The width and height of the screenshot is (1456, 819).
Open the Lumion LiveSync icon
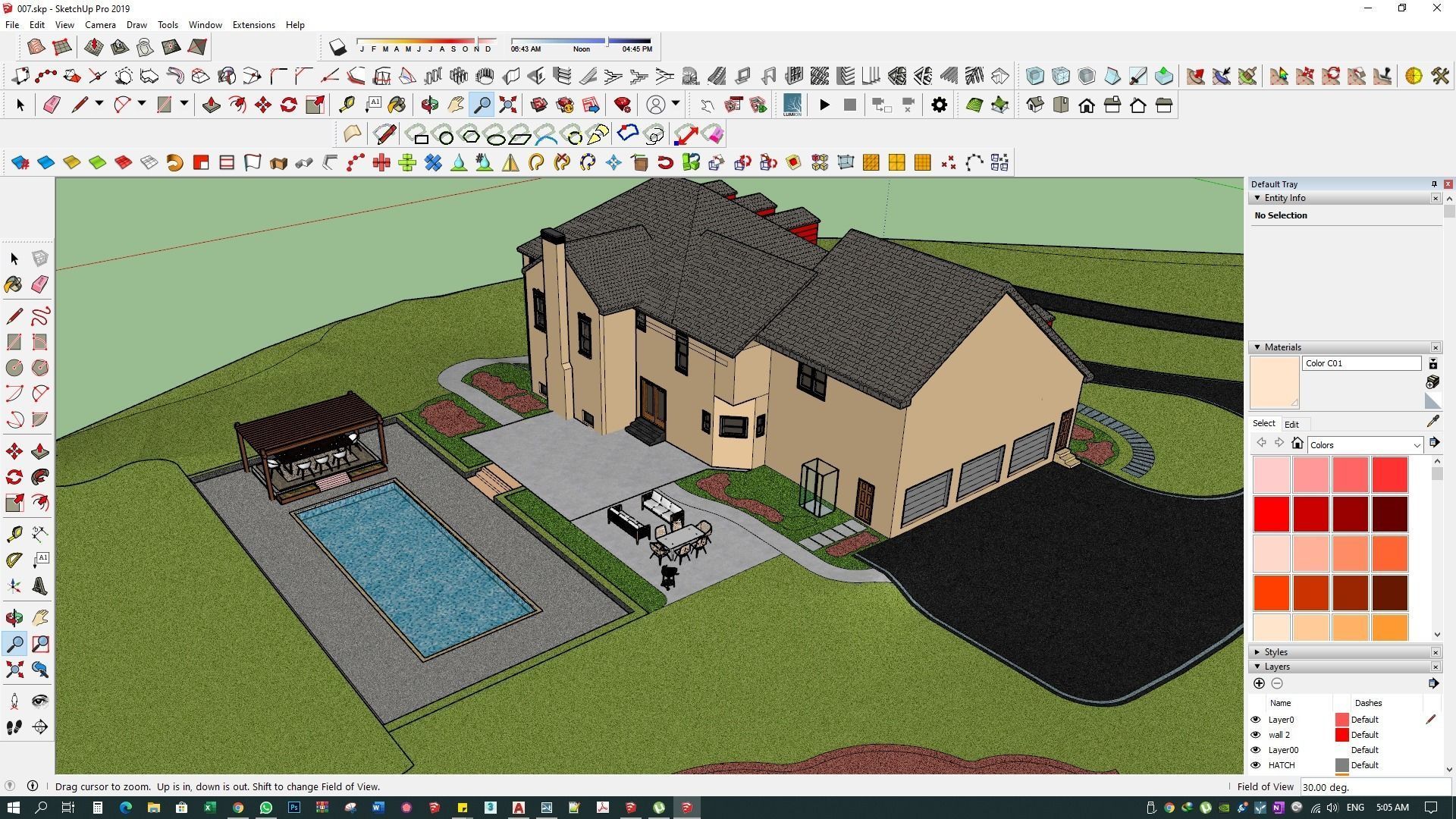(x=792, y=105)
